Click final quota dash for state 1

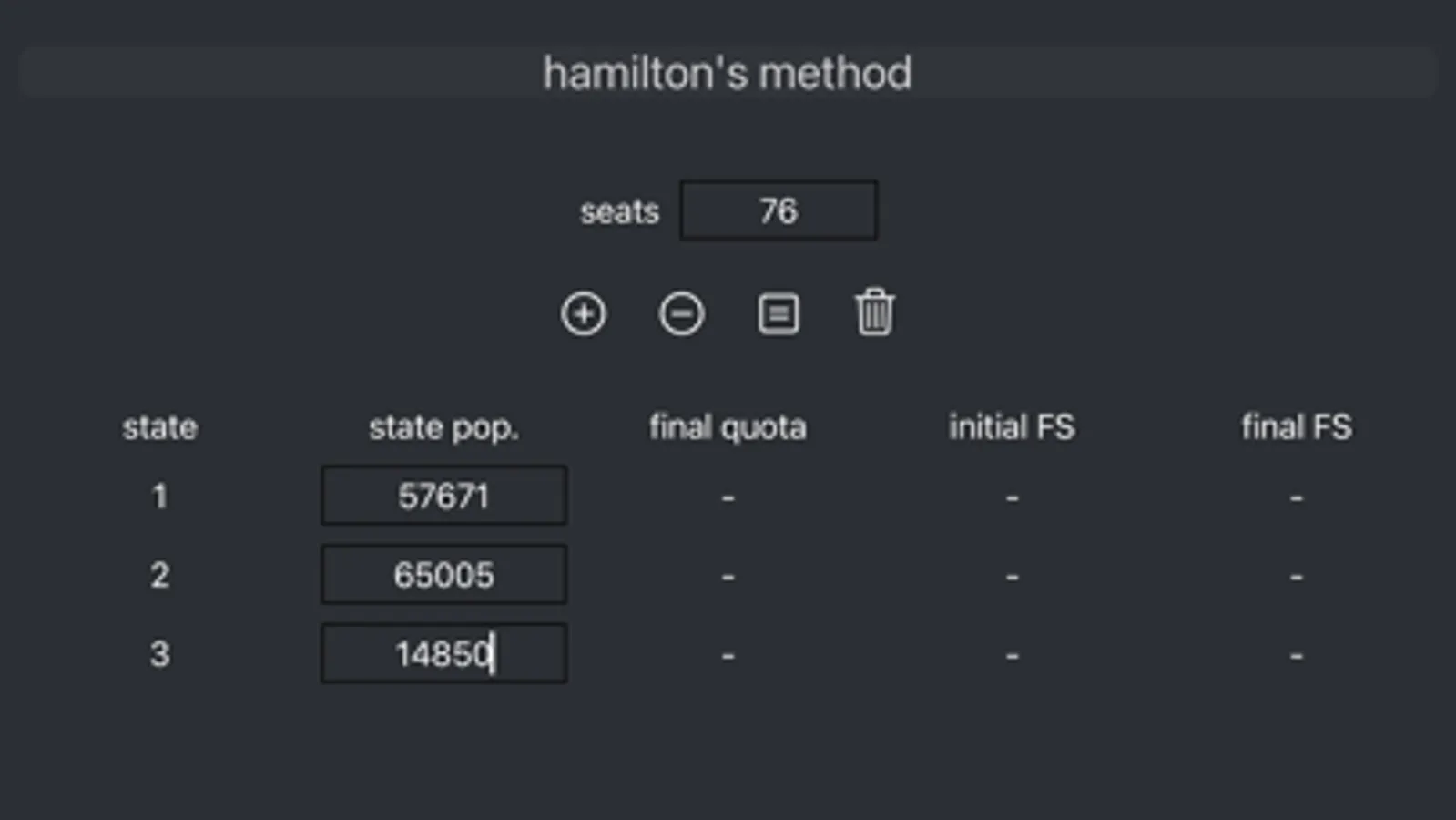coord(728,497)
